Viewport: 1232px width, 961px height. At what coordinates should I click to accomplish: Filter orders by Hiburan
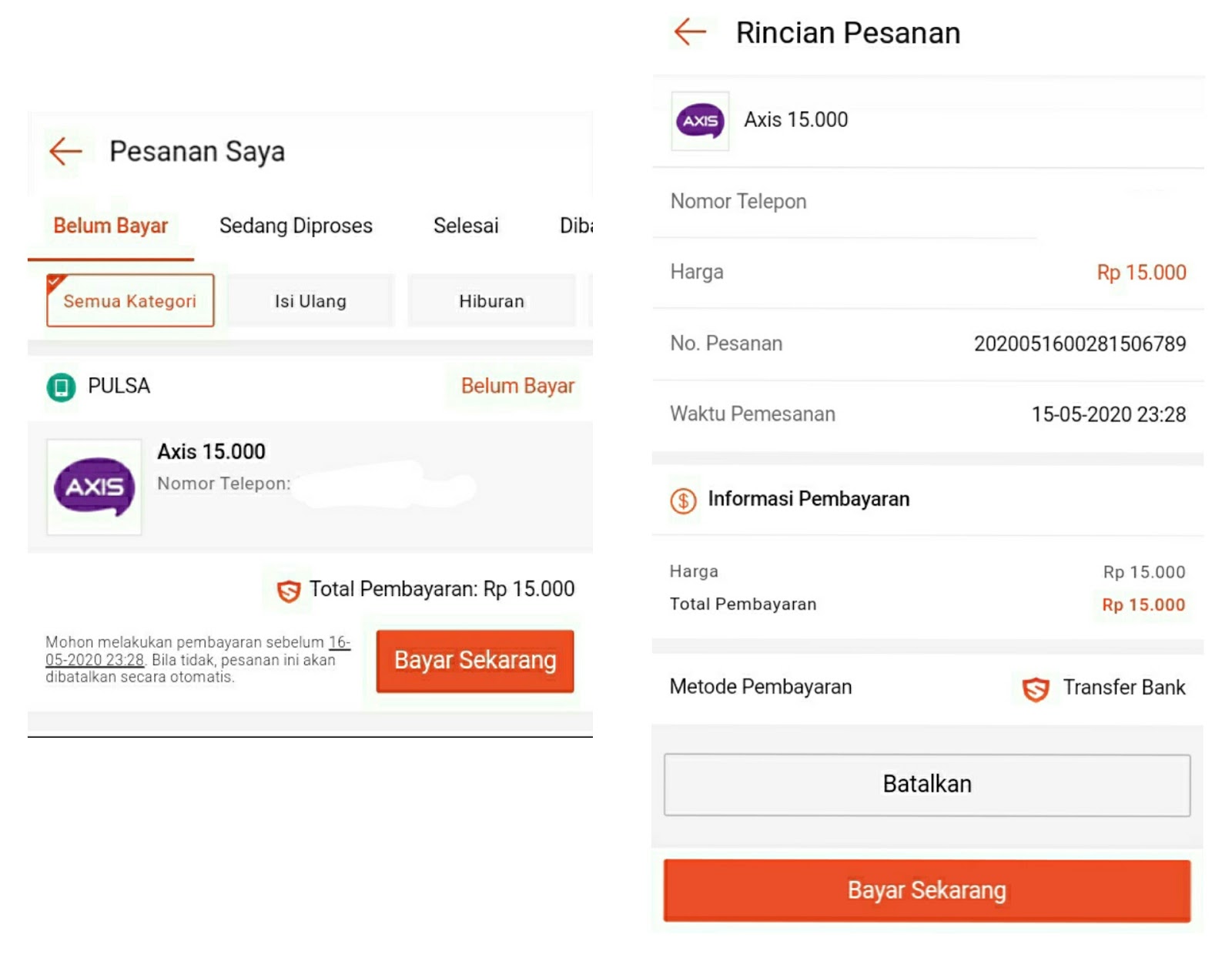(x=491, y=301)
